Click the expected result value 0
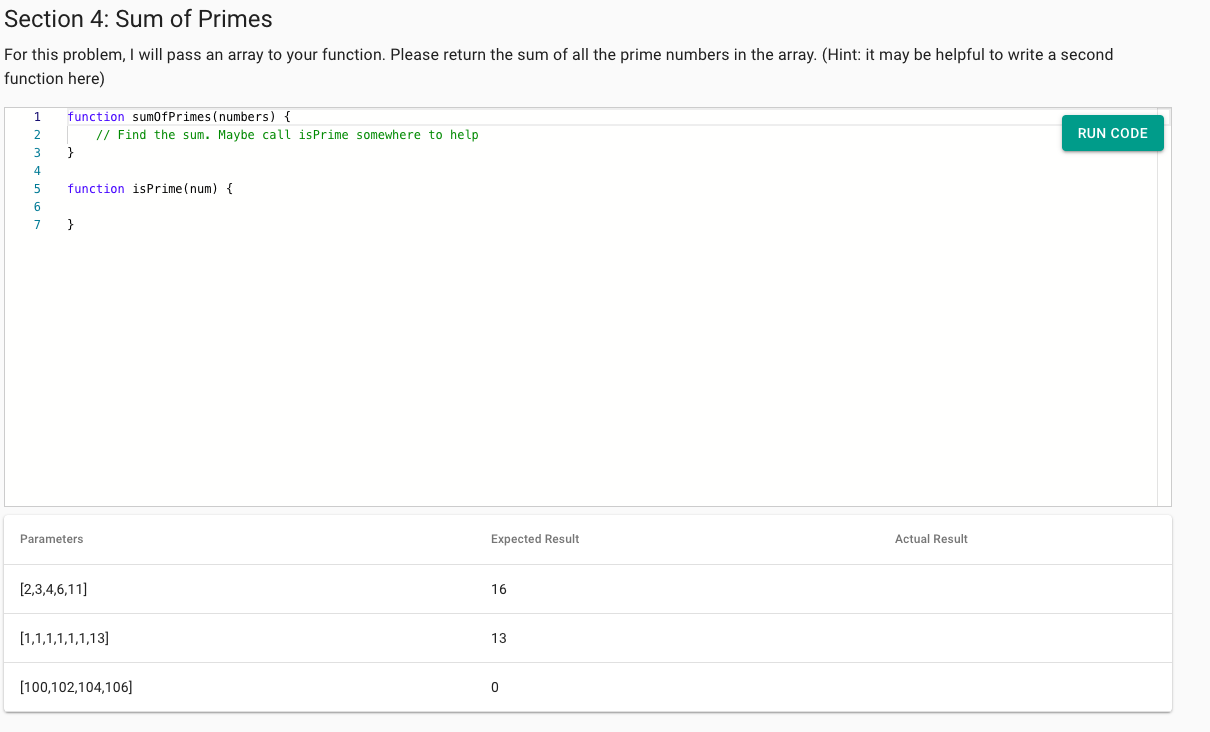The image size is (1210, 732). click(x=492, y=687)
